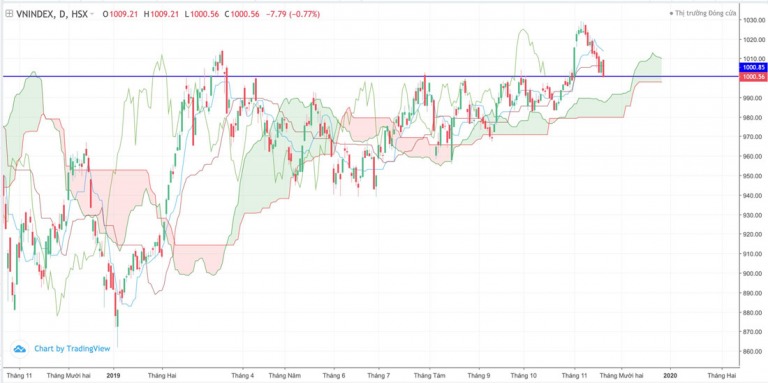This screenshot has width=768, height=383.
Task: Click the open value O1009.21
Action: [x=119, y=15]
